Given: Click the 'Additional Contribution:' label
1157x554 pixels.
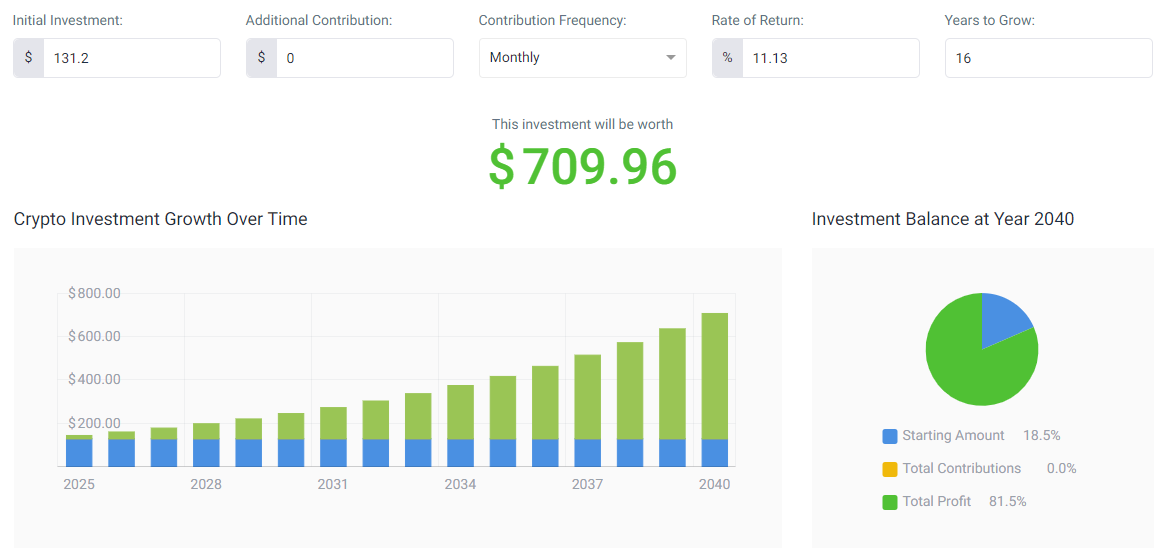Looking at the screenshot, I should pos(319,21).
